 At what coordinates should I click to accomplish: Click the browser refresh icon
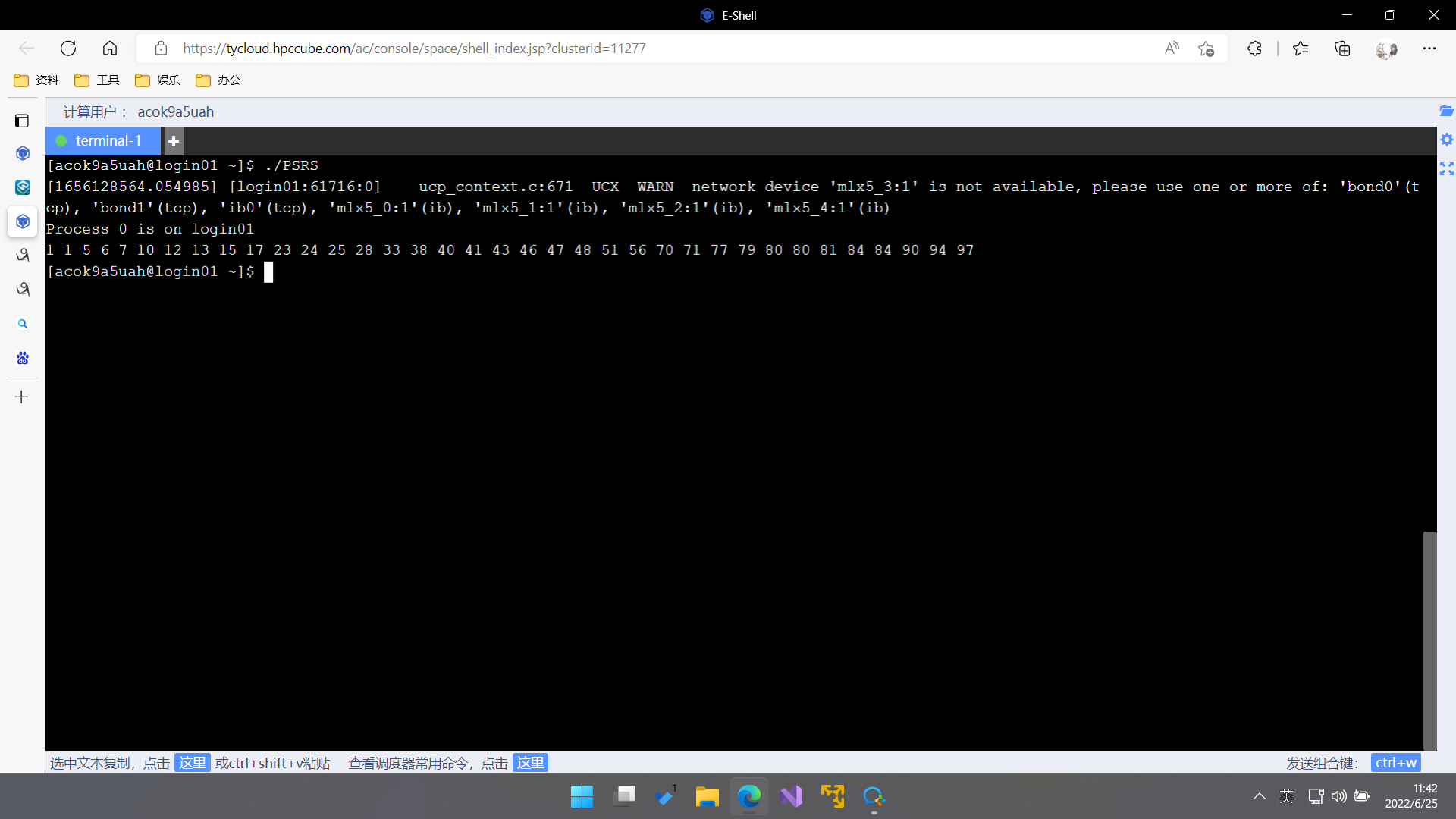pos(68,49)
